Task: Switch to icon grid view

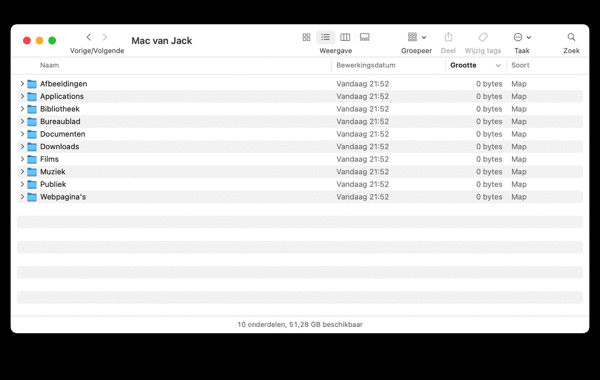Action: [x=306, y=37]
